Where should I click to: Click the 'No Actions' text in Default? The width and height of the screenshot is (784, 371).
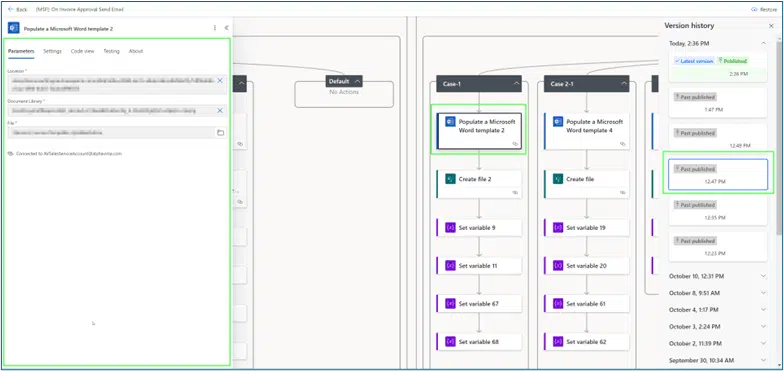pos(344,92)
